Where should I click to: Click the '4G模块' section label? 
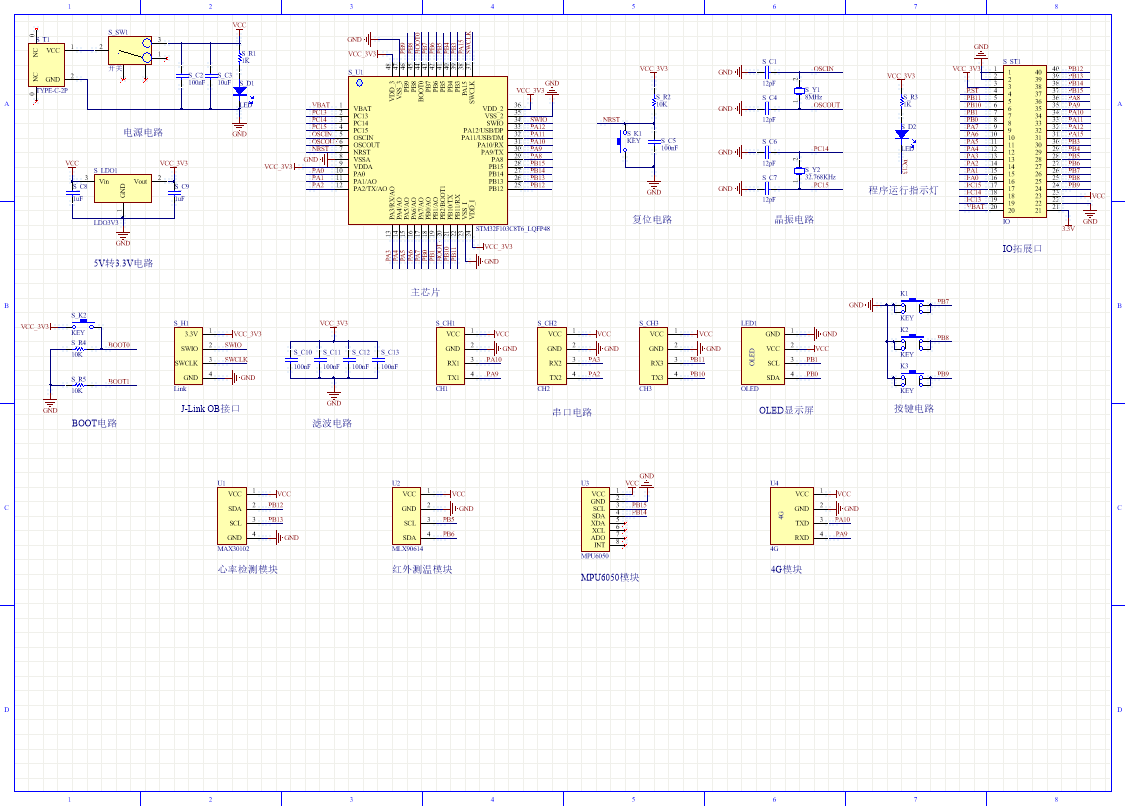coord(786,569)
